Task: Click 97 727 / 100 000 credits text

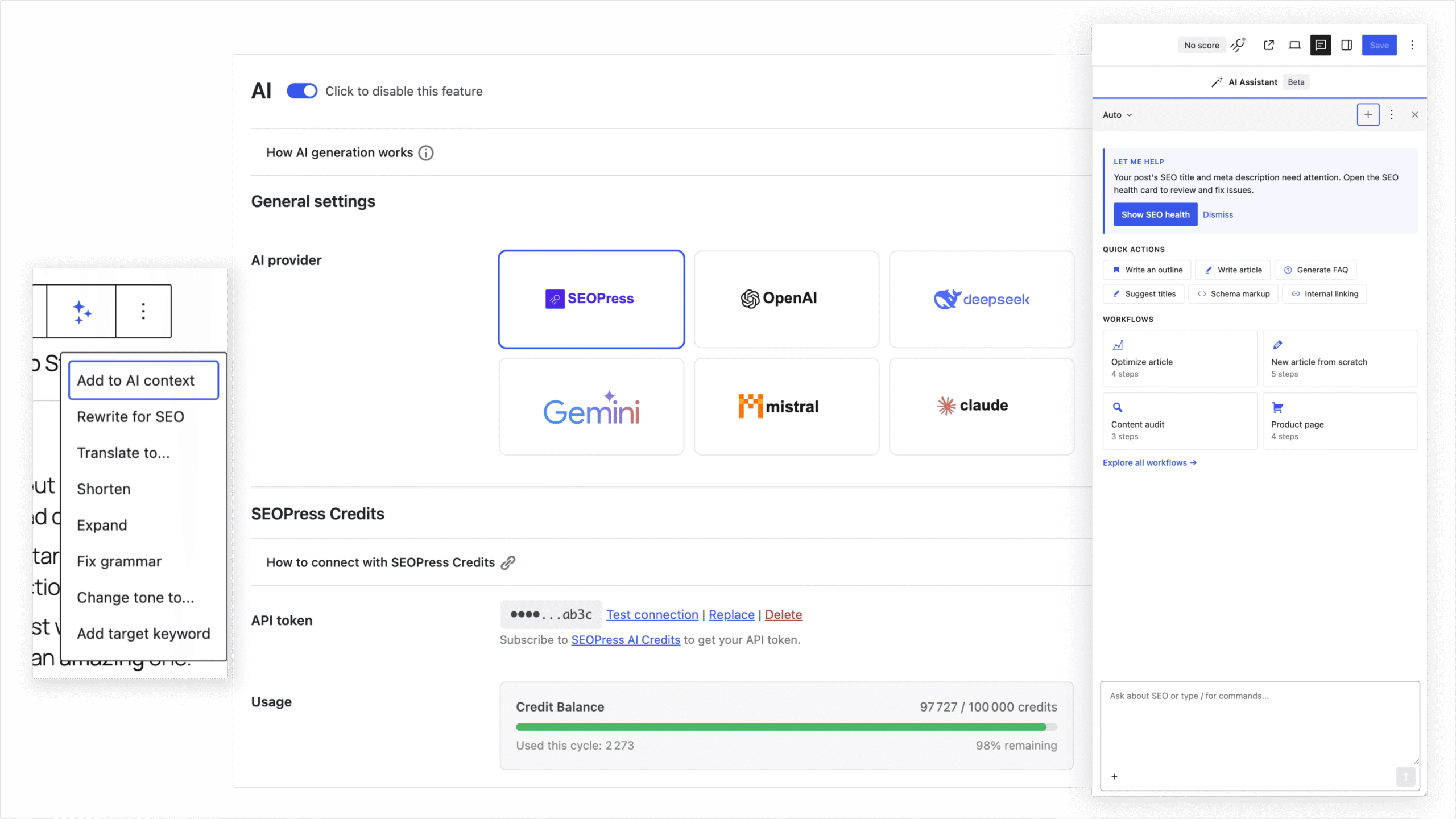Action: pyautogui.click(x=988, y=707)
